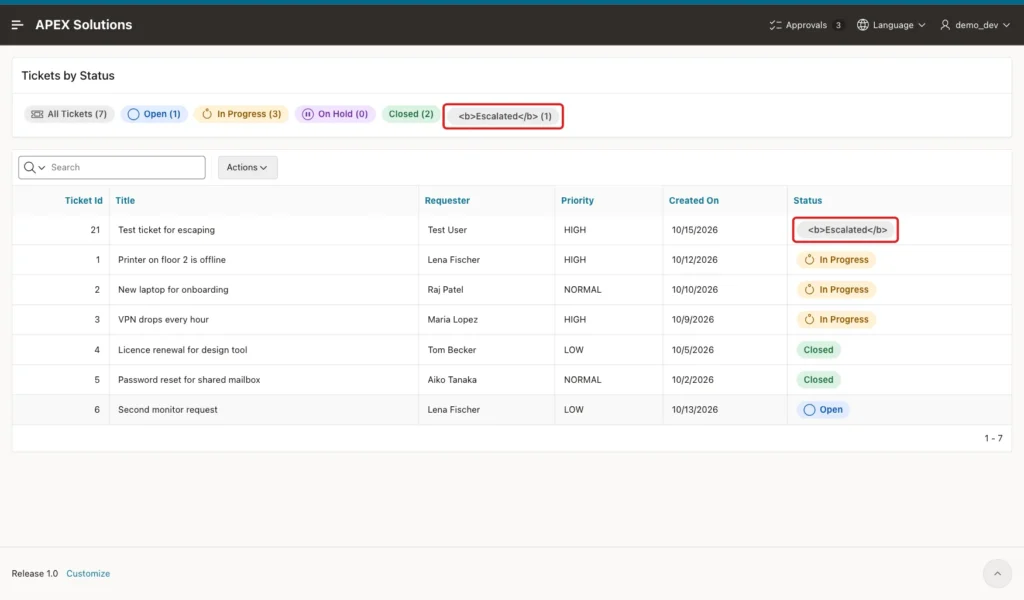This screenshot has width=1024, height=600.
Task: Click the Approvals checklist icon
Action: click(x=775, y=25)
